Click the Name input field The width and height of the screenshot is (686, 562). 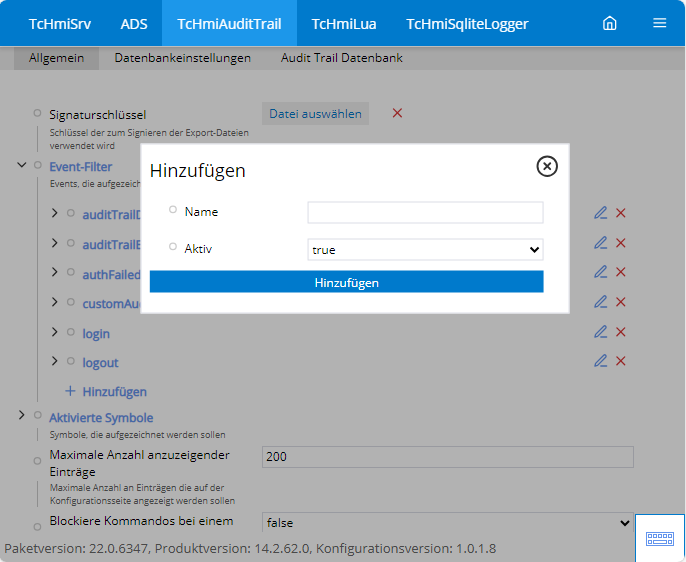click(x=425, y=212)
